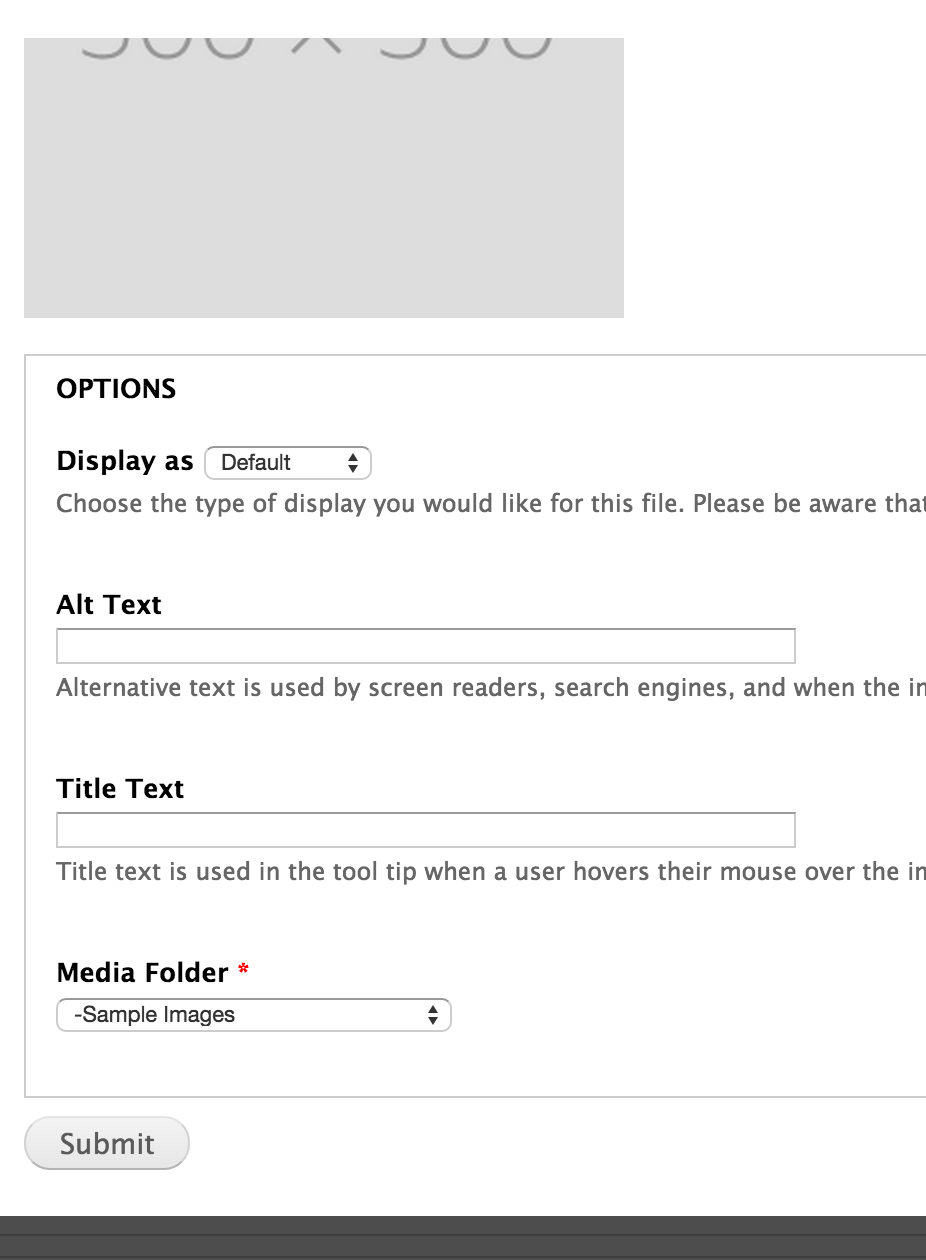Select the gray placeholder image preview

324,178
